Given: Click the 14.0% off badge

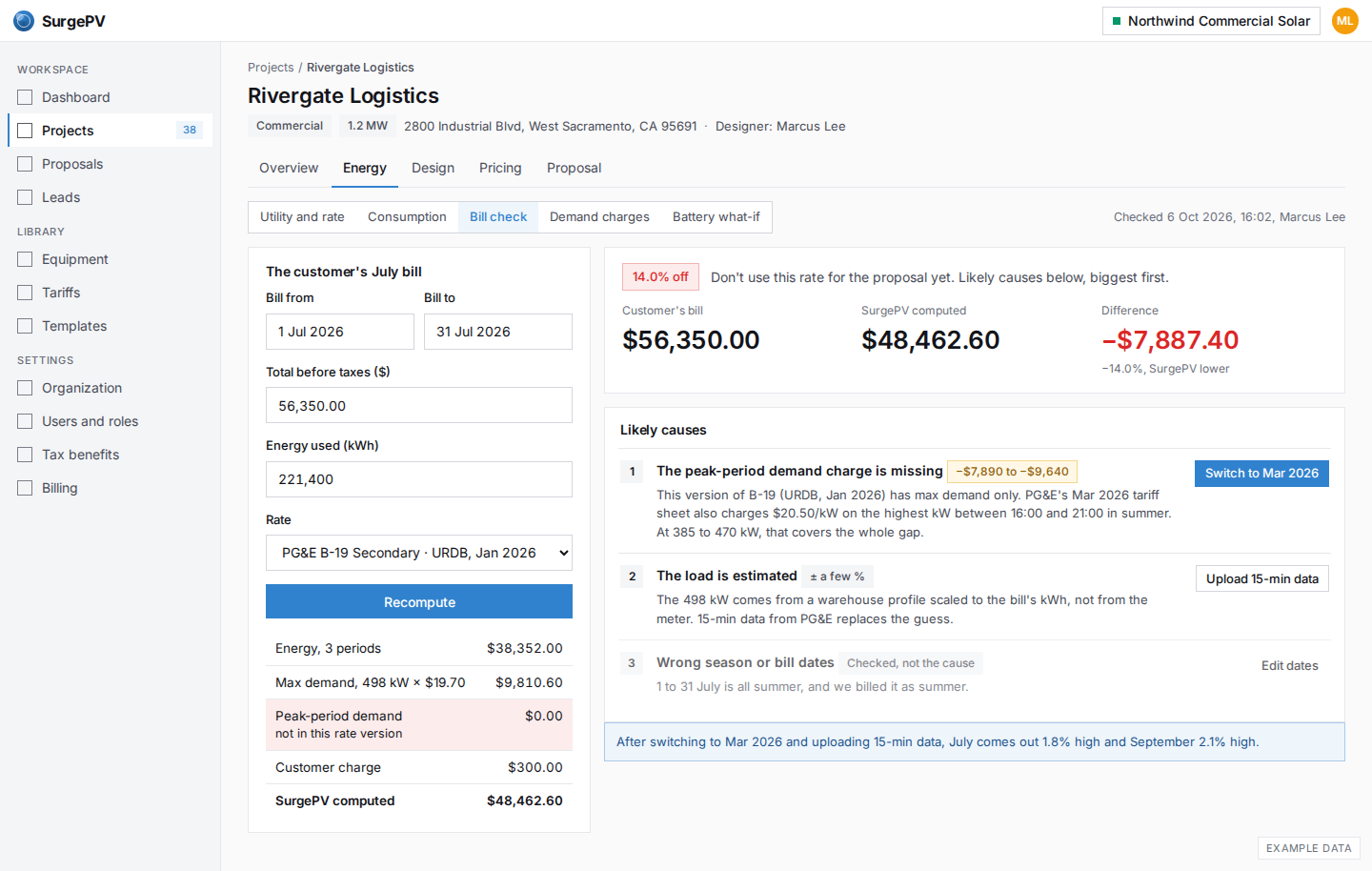Looking at the screenshot, I should pos(660,277).
